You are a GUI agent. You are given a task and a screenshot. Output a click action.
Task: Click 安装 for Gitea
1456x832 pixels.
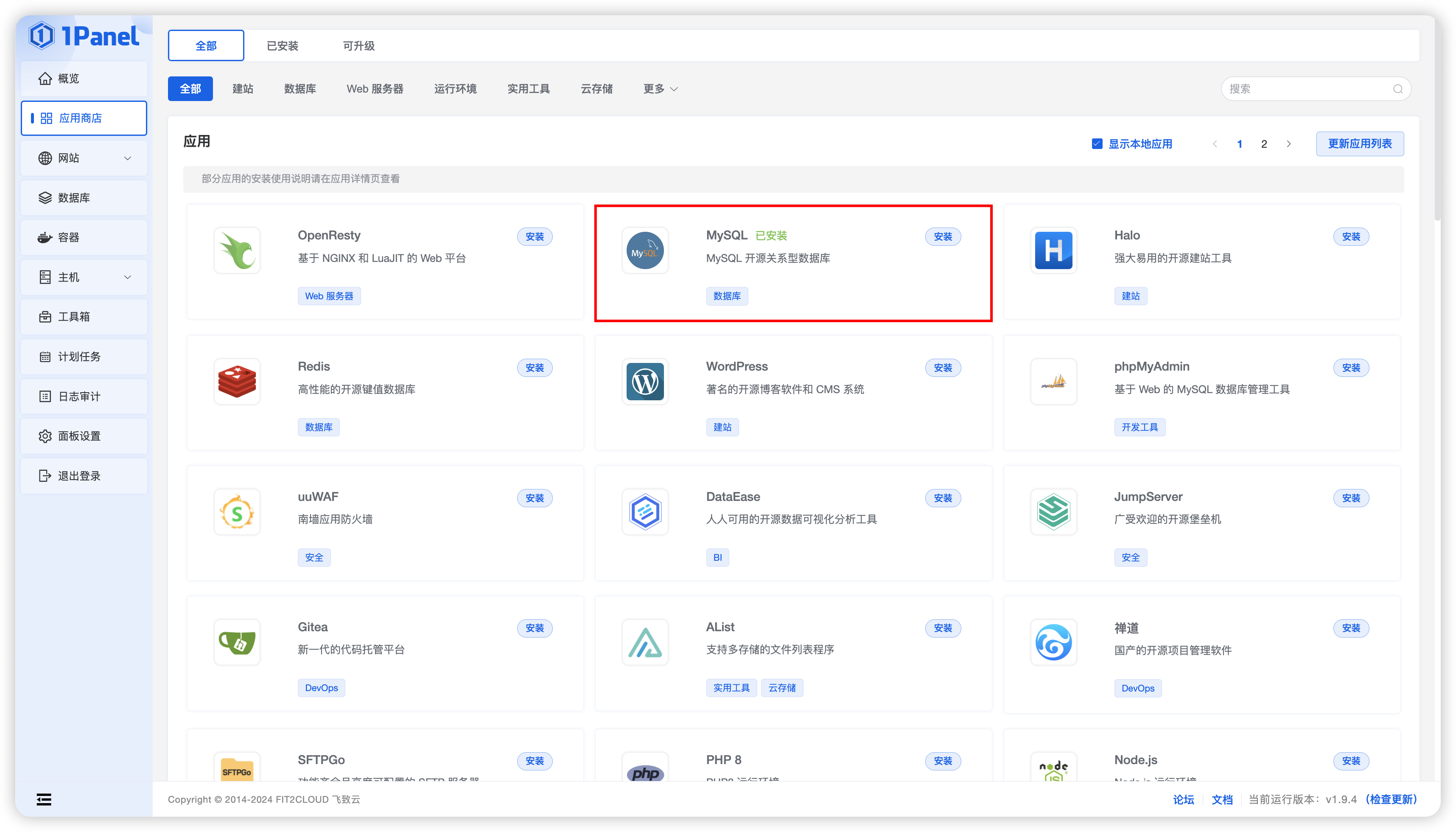coord(535,628)
